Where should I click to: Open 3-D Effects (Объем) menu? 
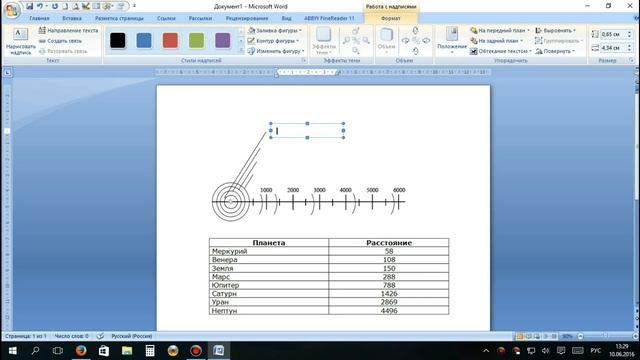[x=386, y=41]
